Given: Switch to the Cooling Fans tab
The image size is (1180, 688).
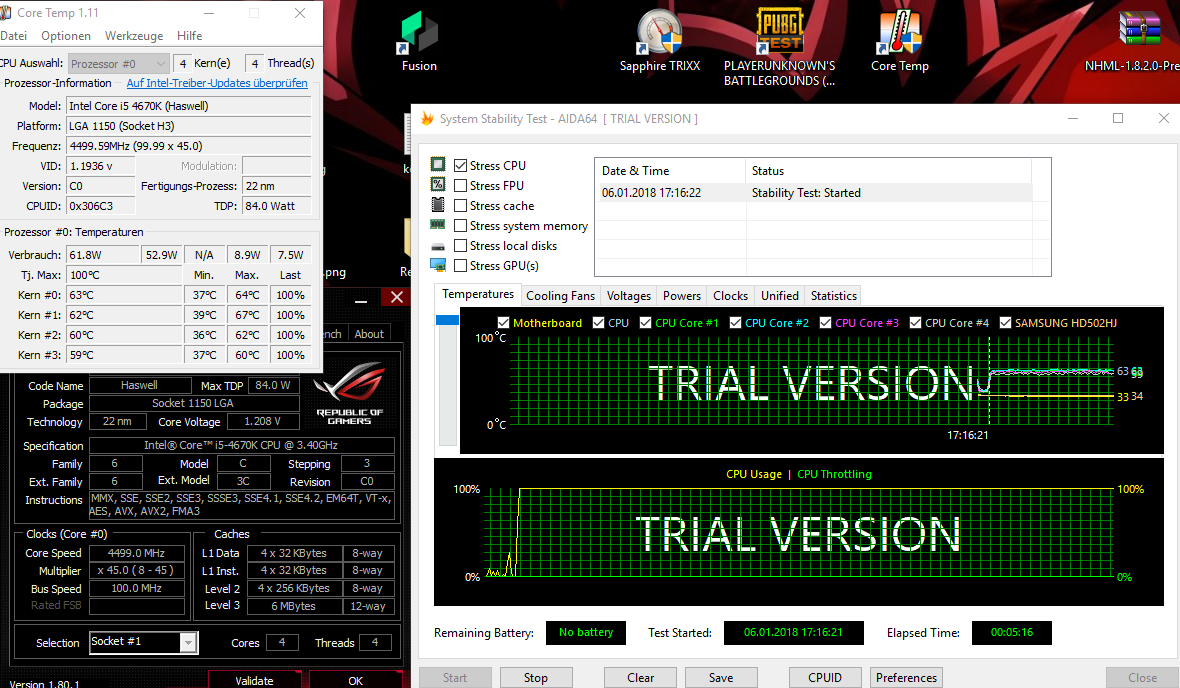Looking at the screenshot, I should (x=560, y=296).
